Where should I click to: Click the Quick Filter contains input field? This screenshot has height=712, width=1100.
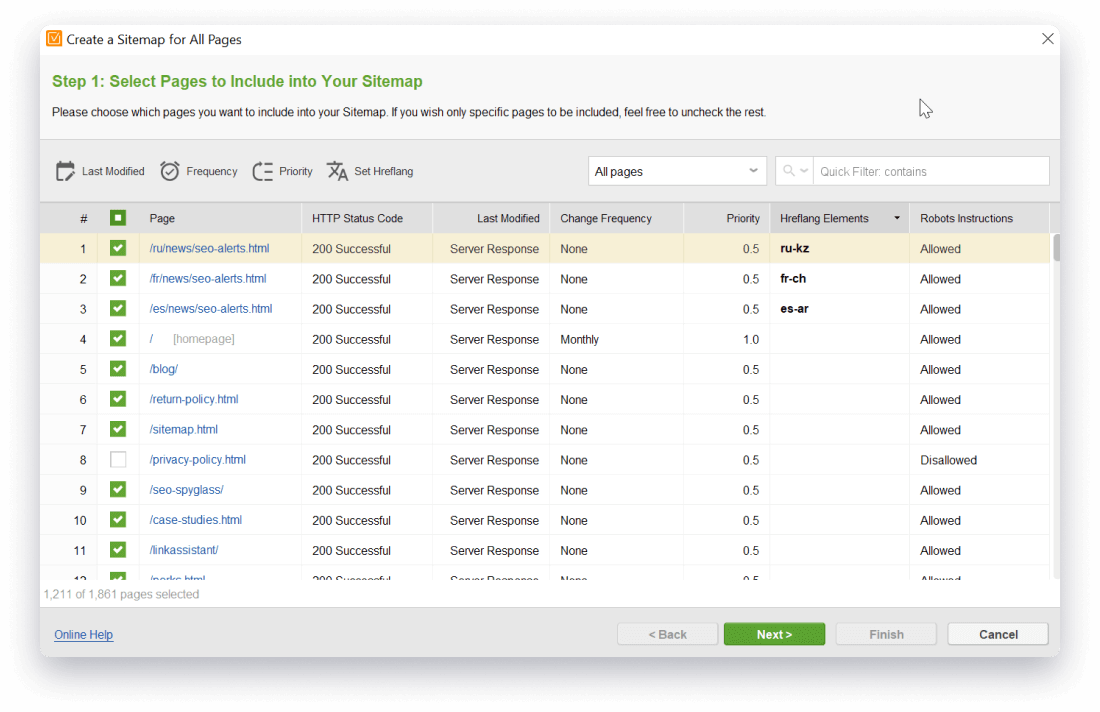pyautogui.click(x=931, y=171)
